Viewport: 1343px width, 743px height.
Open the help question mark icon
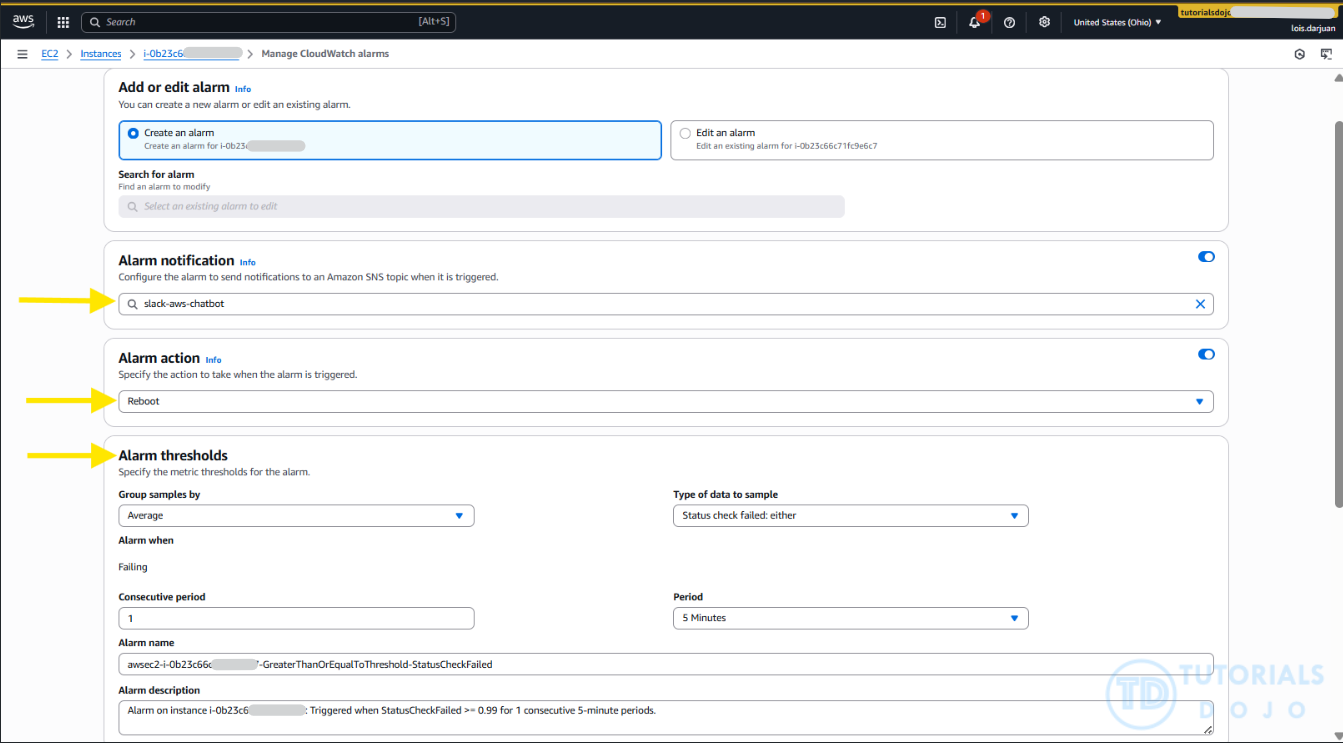1009,22
